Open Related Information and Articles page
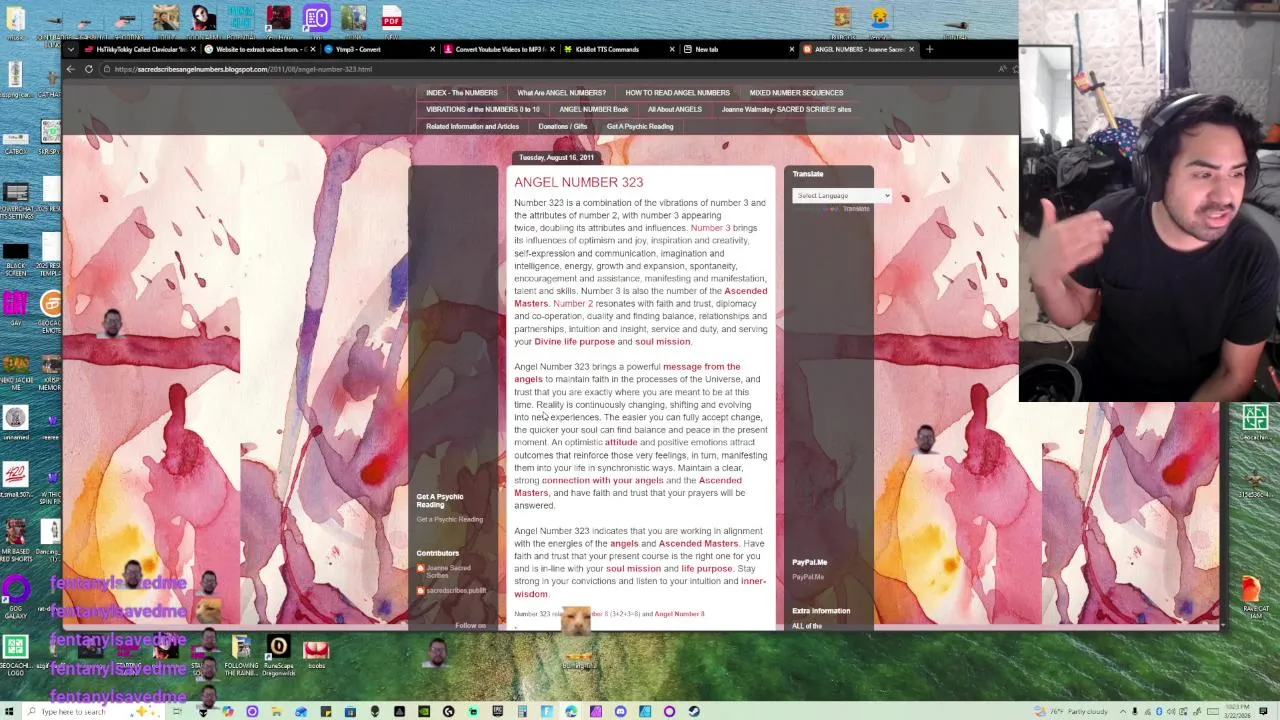This screenshot has width=1280, height=720. (x=472, y=126)
